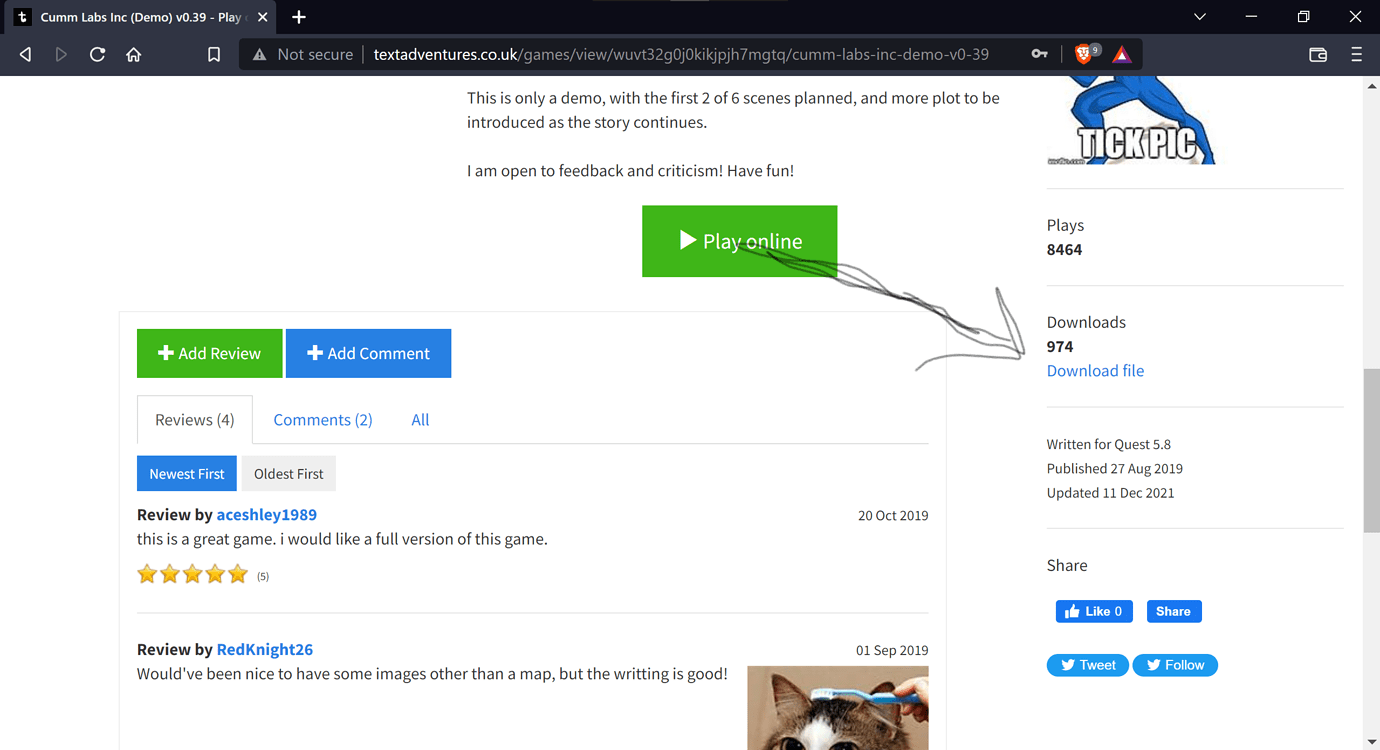Bookmark this page using the bookmark icon

point(214,55)
